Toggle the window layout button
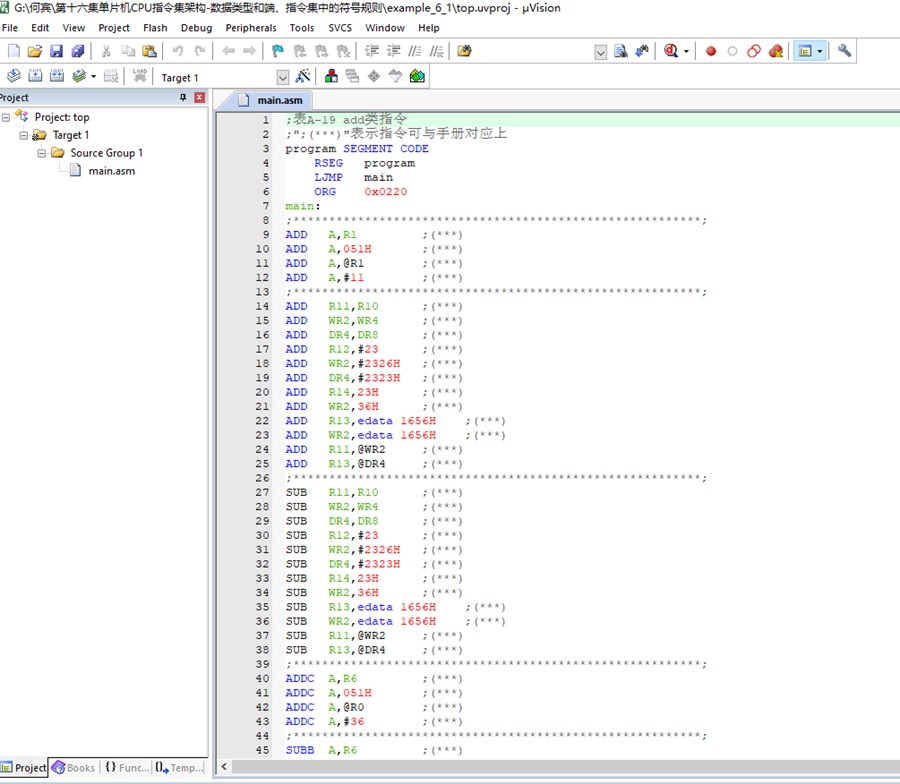This screenshot has height=784, width=900. coord(803,51)
